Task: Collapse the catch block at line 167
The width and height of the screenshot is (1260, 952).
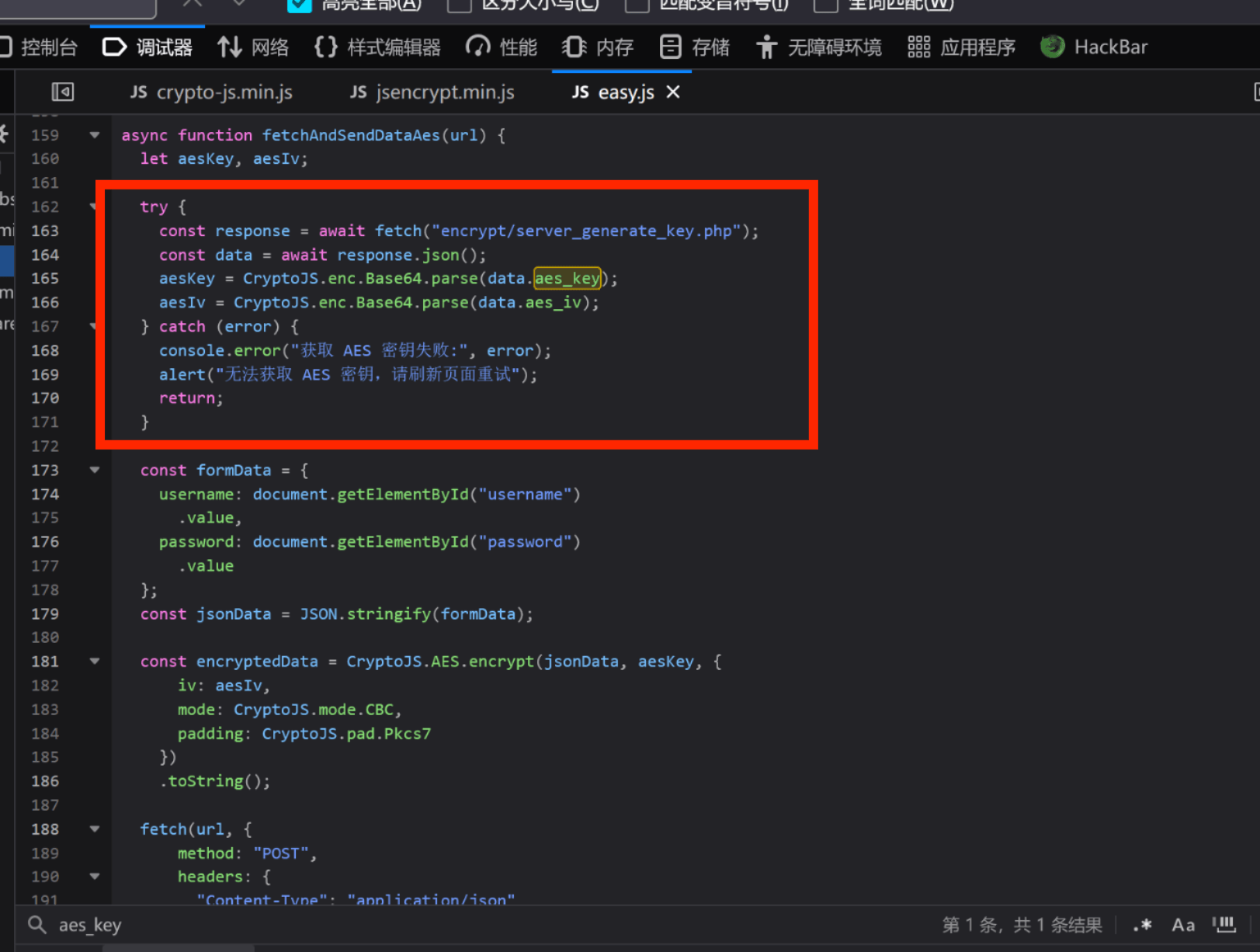Action: 95,326
